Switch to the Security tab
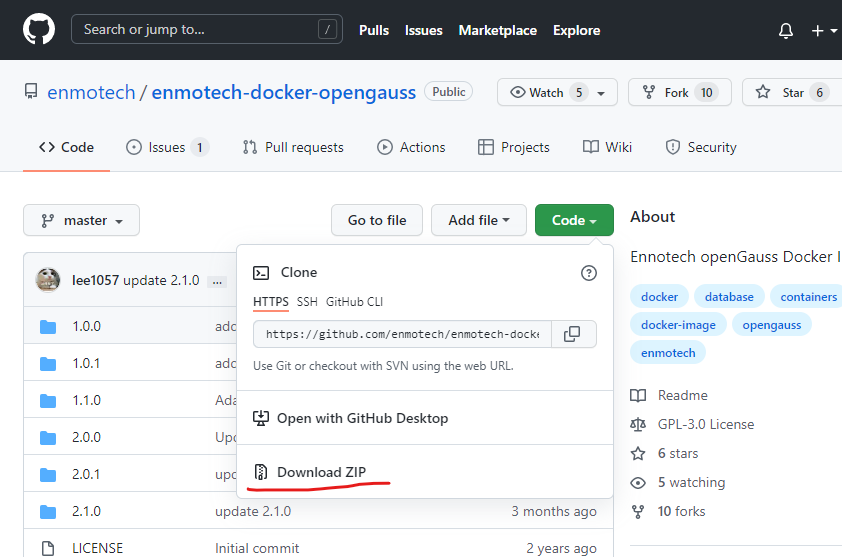The image size is (842, 557). [x=701, y=147]
